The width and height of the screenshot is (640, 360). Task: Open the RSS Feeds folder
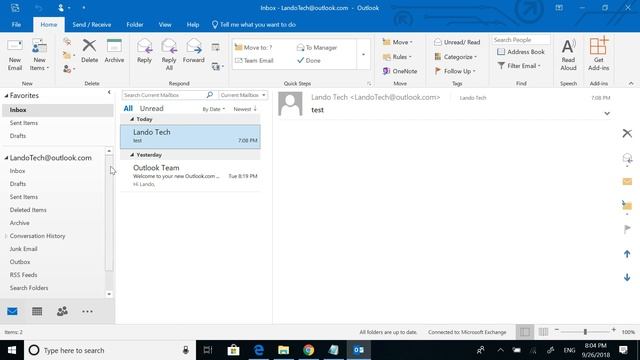click(x=23, y=275)
